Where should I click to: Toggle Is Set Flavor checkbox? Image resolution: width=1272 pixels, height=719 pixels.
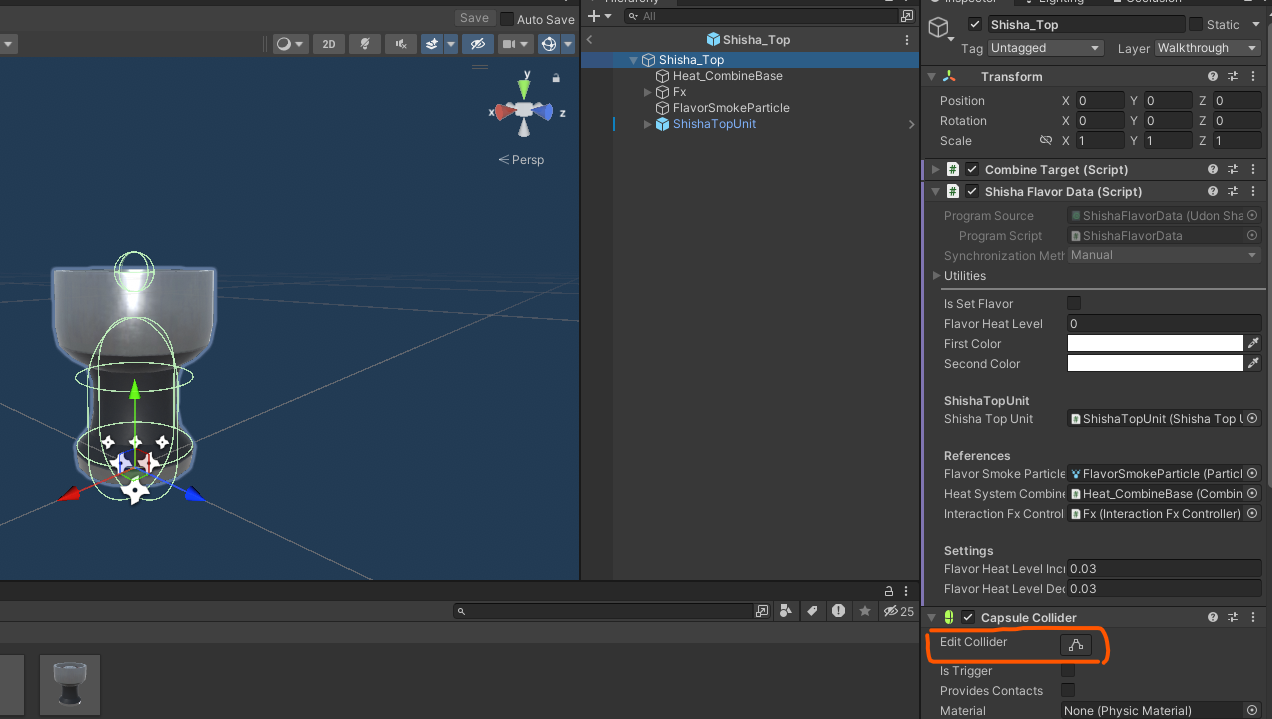pos(1074,303)
